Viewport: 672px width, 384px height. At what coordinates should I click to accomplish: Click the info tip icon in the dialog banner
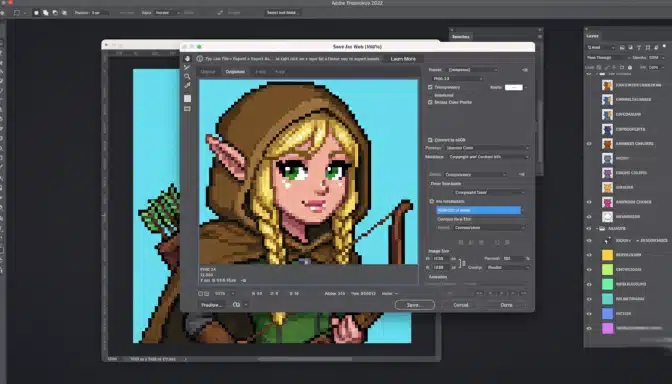click(x=200, y=59)
